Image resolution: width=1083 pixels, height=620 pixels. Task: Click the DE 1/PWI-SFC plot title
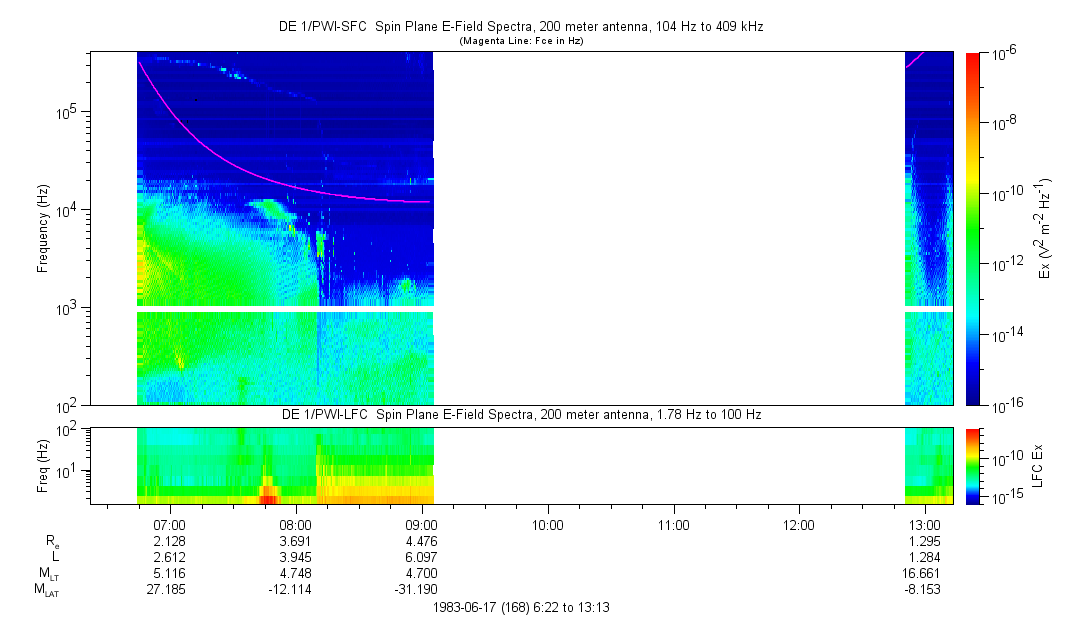(520, 27)
